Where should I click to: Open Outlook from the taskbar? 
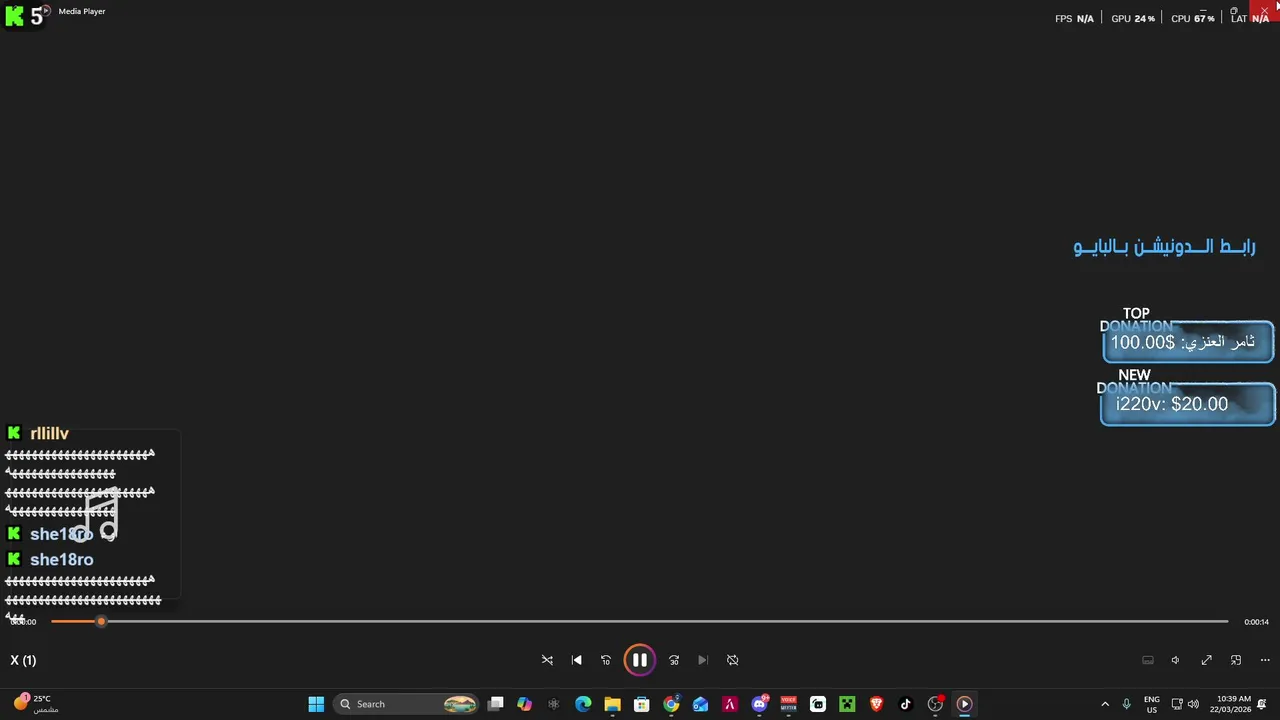pos(700,704)
